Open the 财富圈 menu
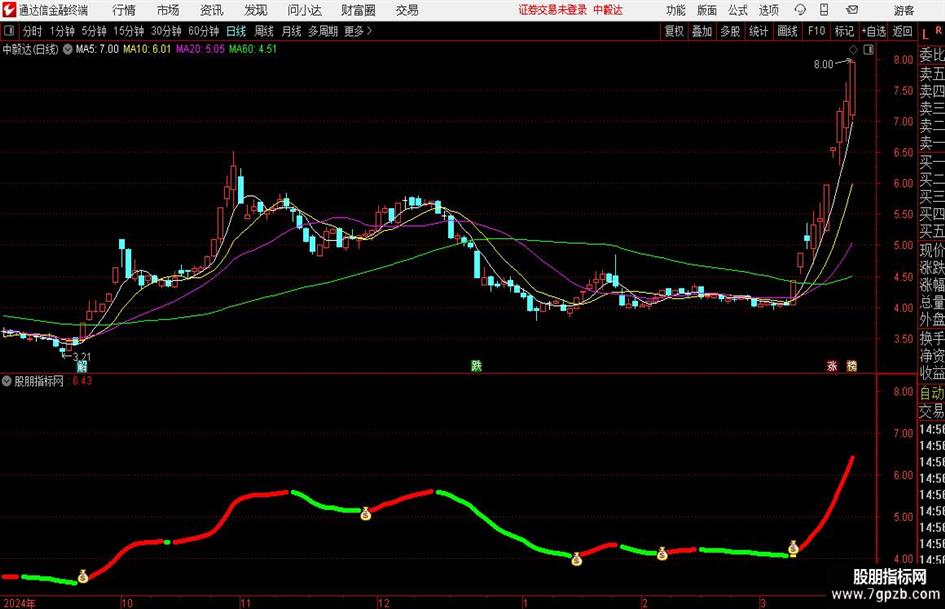This screenshot has width=945, height=609. tap(358, 10)
